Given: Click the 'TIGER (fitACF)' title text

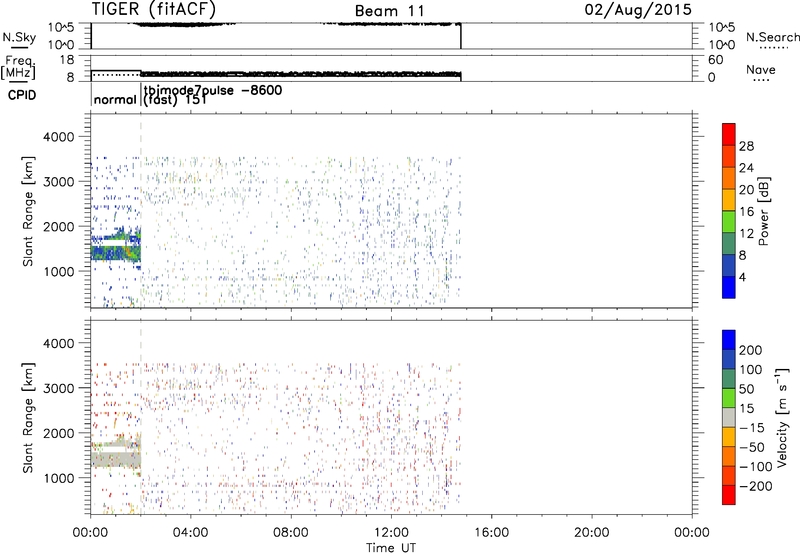Looking at the screenshot, I should pyautogui.click(x=154, y=9).
